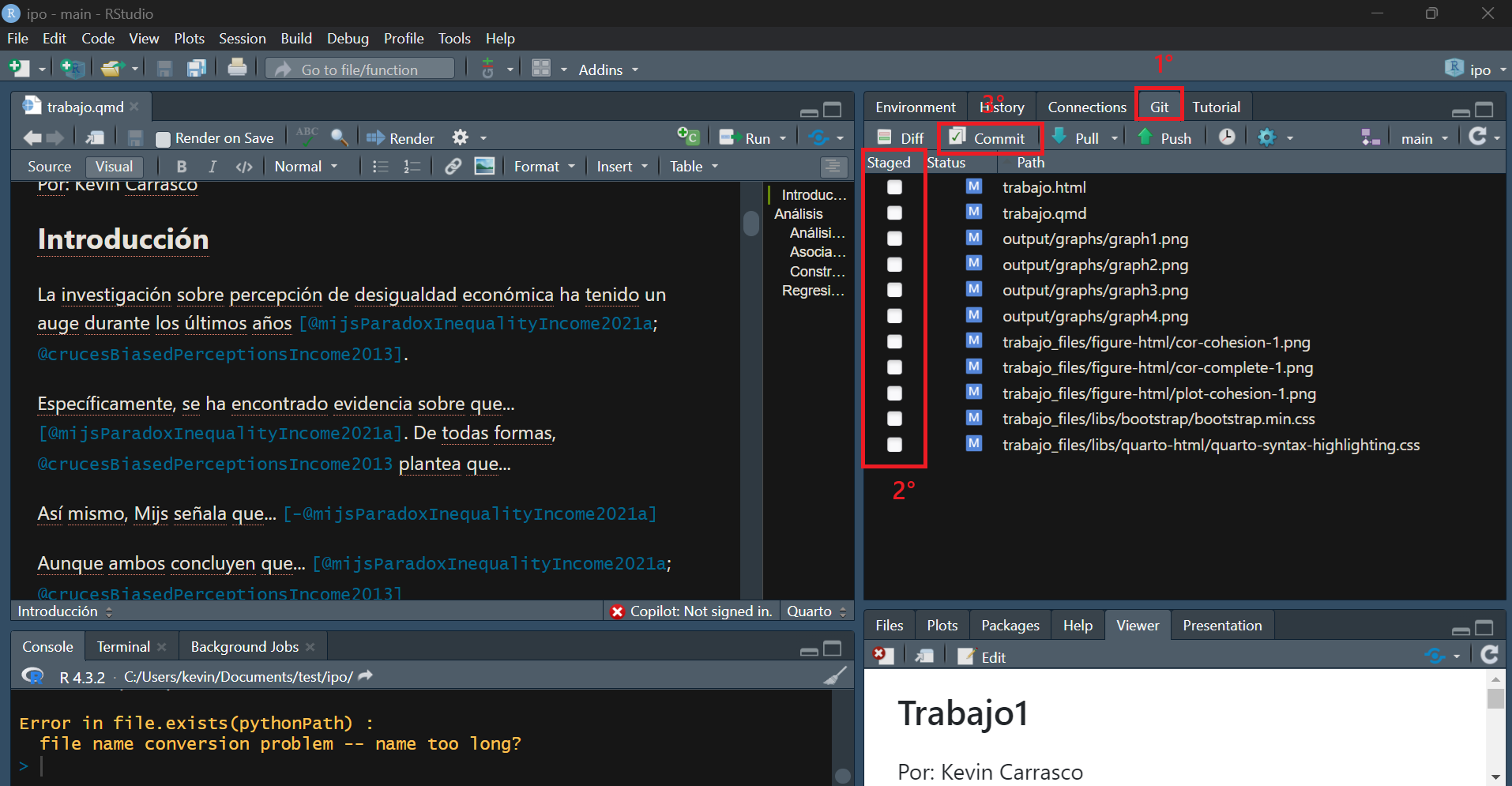Screen dimensions: 1512x786
Task: Switch to the Terminal tab
Action: (x=123, y=646)
